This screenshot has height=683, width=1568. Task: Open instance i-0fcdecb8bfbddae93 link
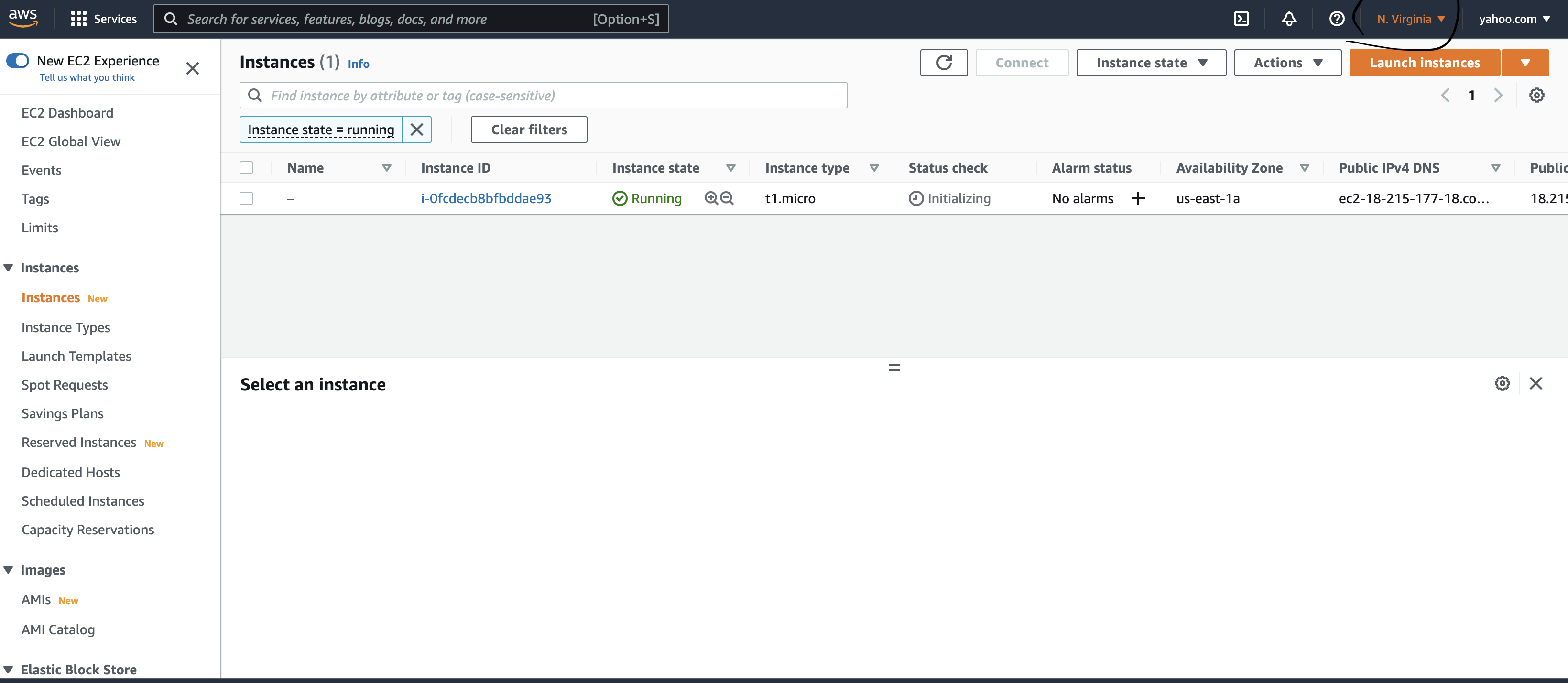[x=486, y=198]
